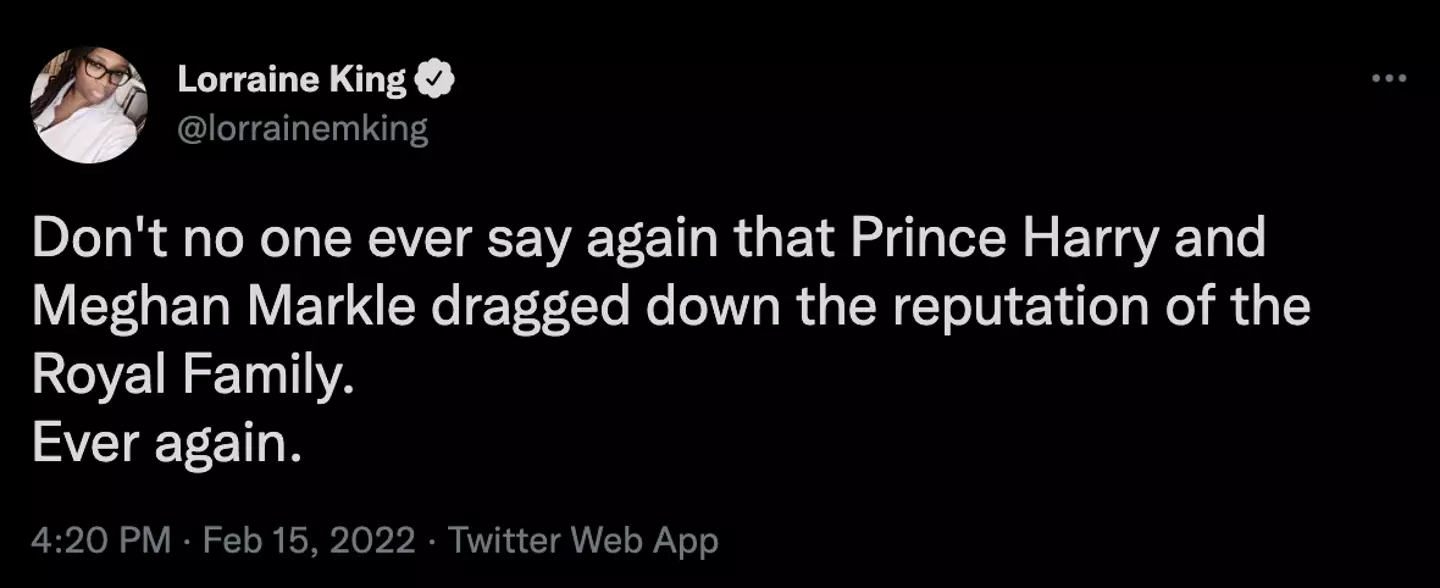Open the three-dot More options menu
The width and height of the screenshot is (1440, 588).
pos(1389,80)
